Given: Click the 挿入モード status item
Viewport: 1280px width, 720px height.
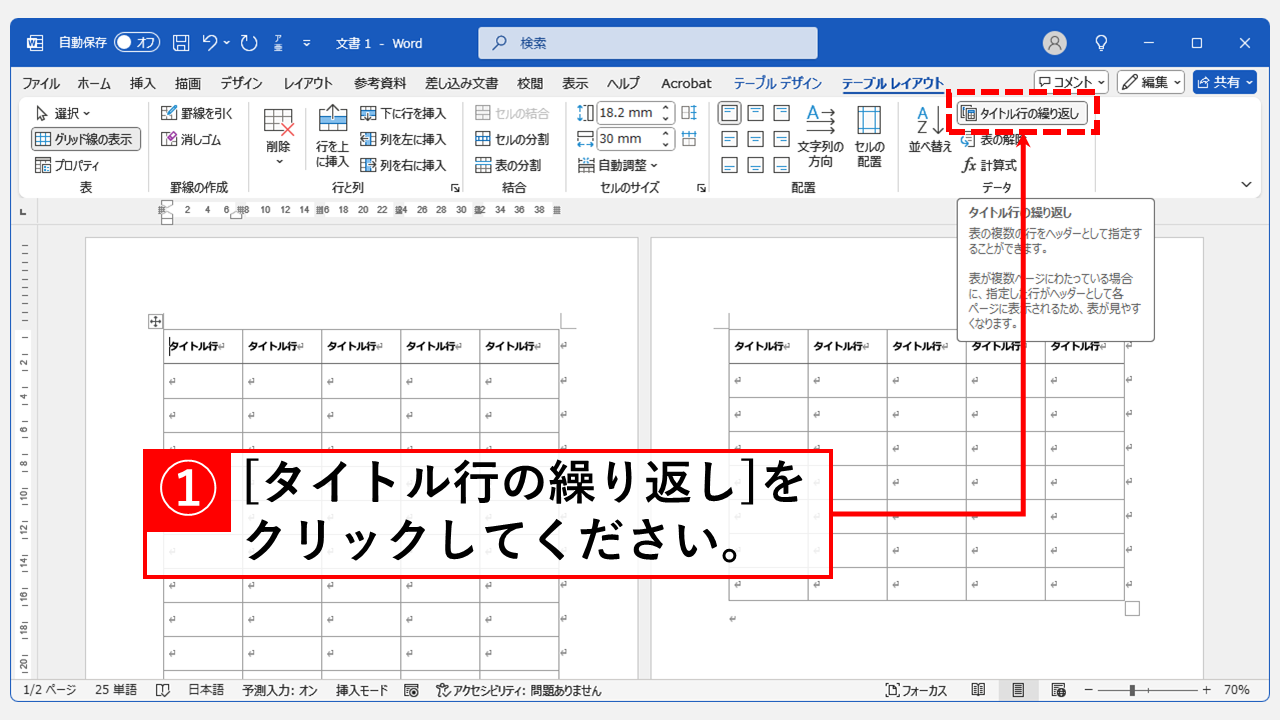Looking at the screenshot, I should click(362, 690).
